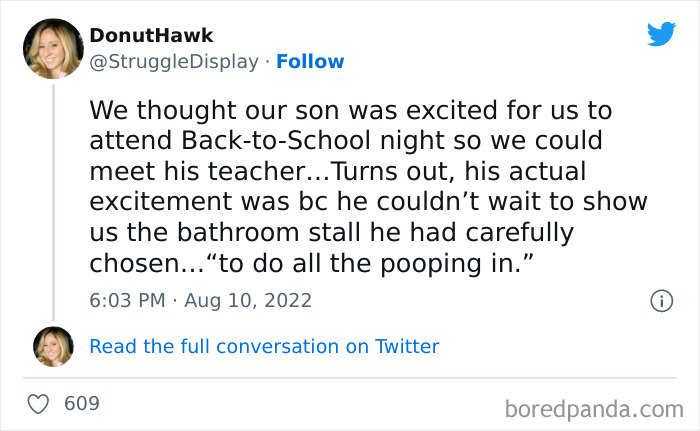This screenshot has height=431, width=700.
Task: Open DonutHawk's large profile picture
Action: point(52,48)
